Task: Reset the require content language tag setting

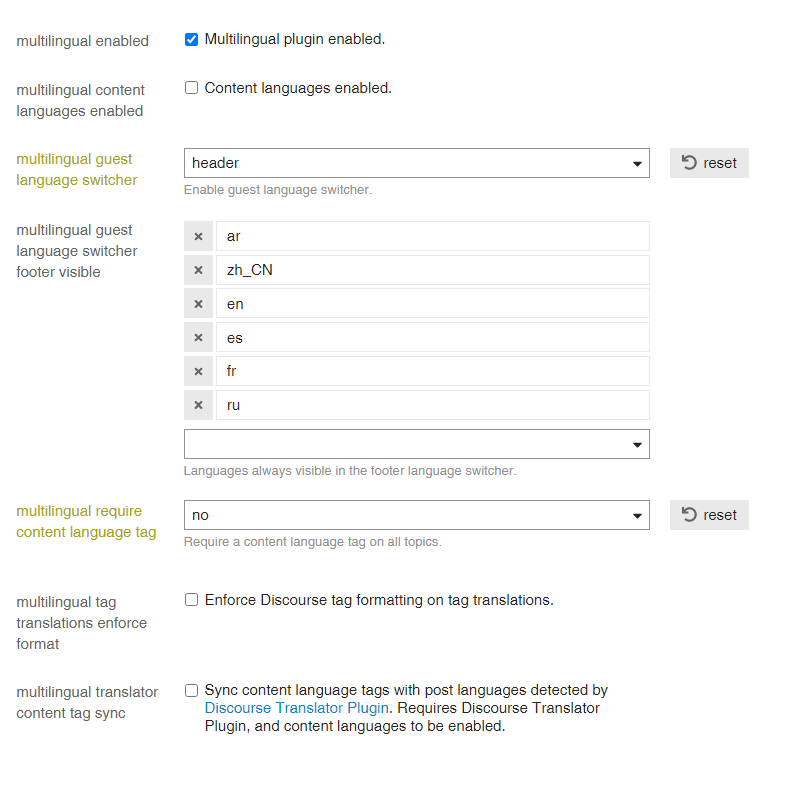Action: [709, 515]
